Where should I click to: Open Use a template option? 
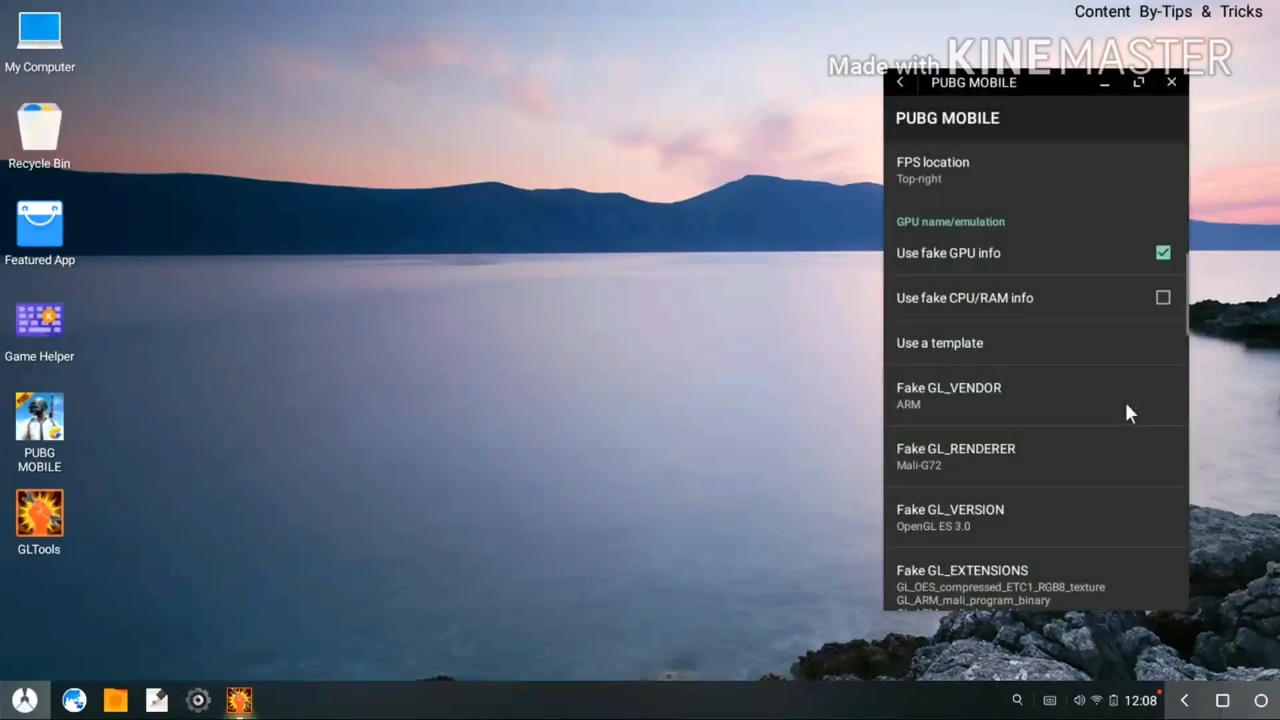1035,343
